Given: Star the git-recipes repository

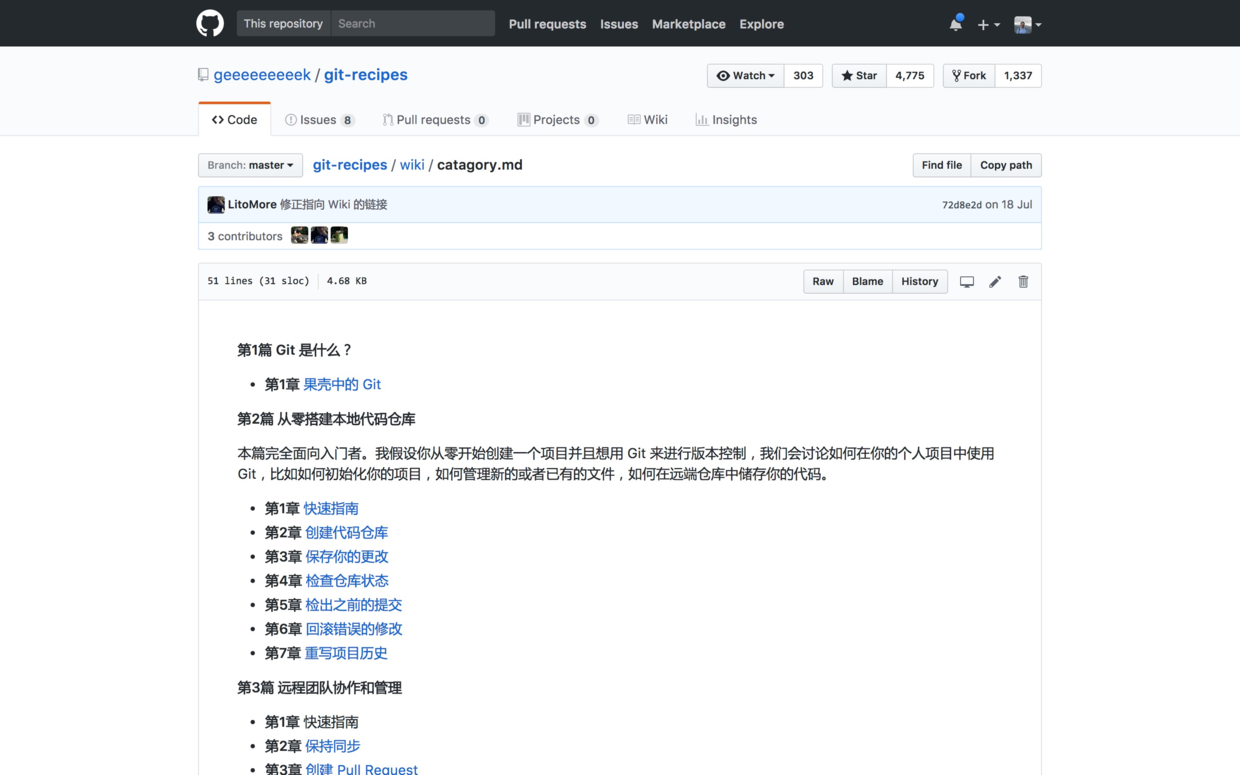Looking at the screenshot, I should click(859, 76).
